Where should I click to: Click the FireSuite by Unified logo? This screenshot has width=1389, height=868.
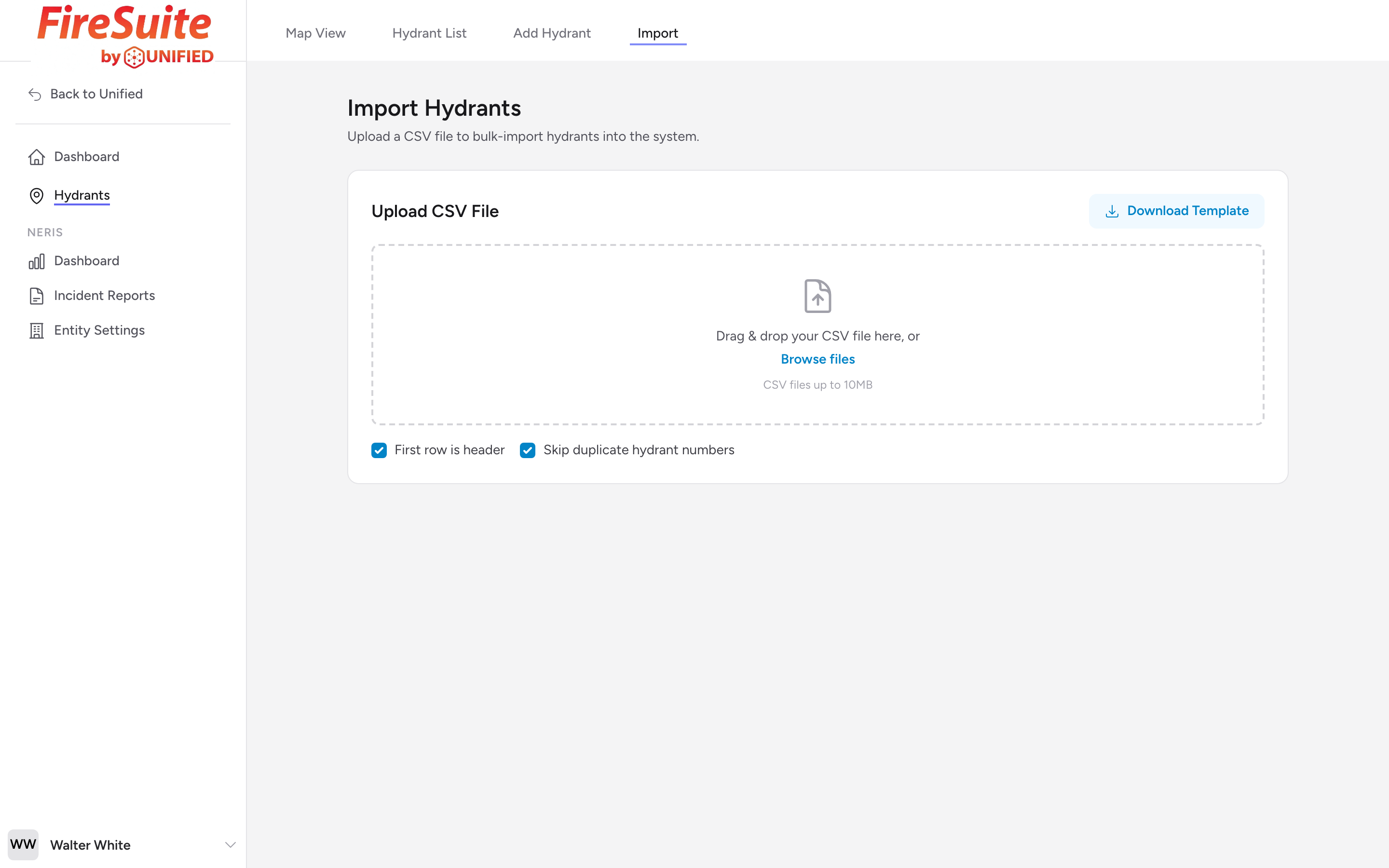point(125,36)
